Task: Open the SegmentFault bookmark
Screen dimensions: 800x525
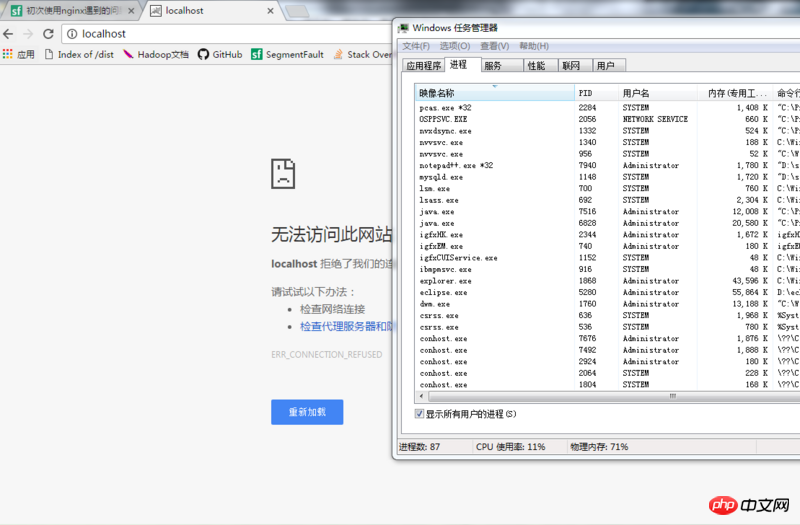Action: [x=287, y=54]
